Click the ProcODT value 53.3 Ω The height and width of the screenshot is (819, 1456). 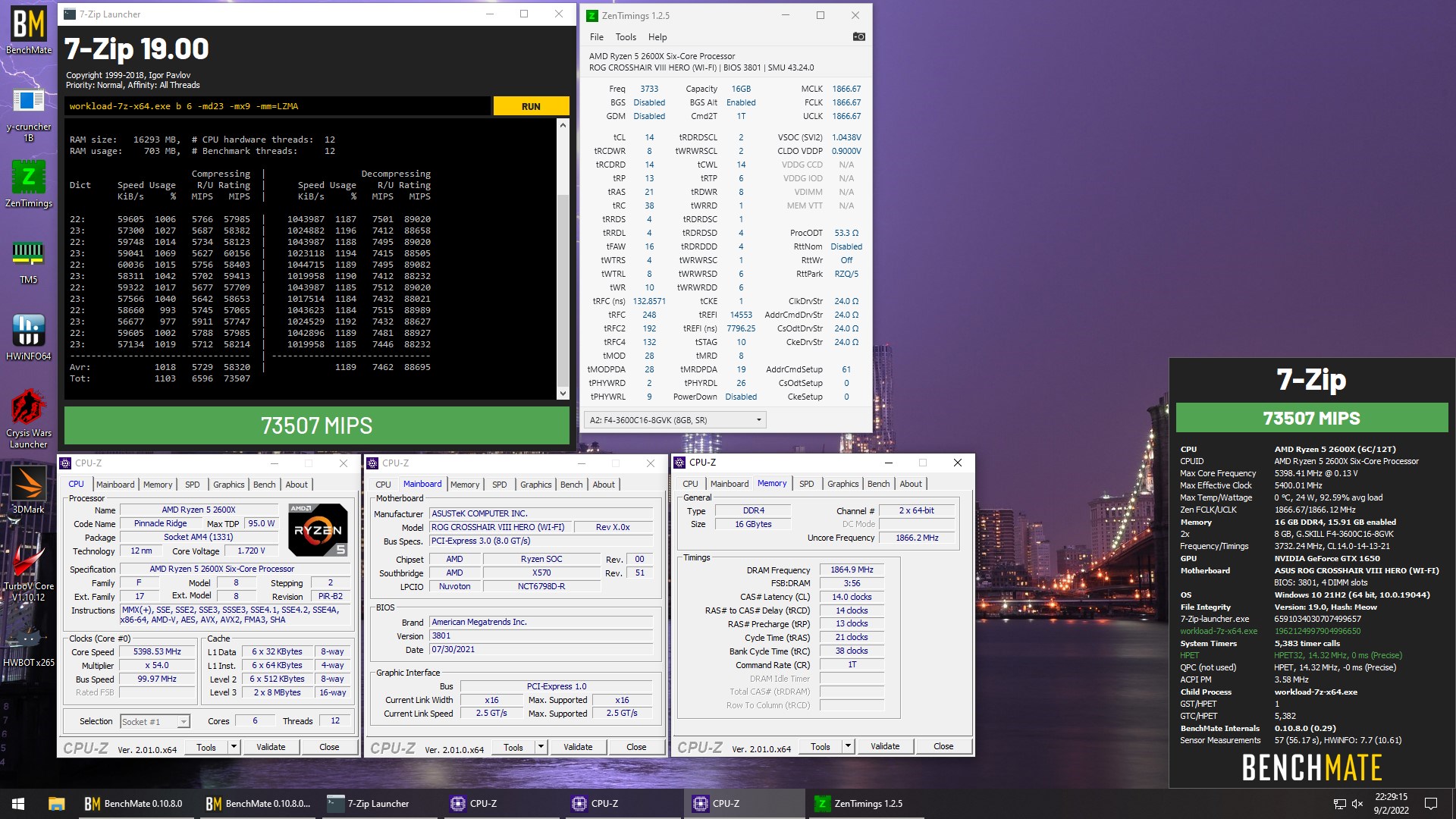[x=846, y=233]
